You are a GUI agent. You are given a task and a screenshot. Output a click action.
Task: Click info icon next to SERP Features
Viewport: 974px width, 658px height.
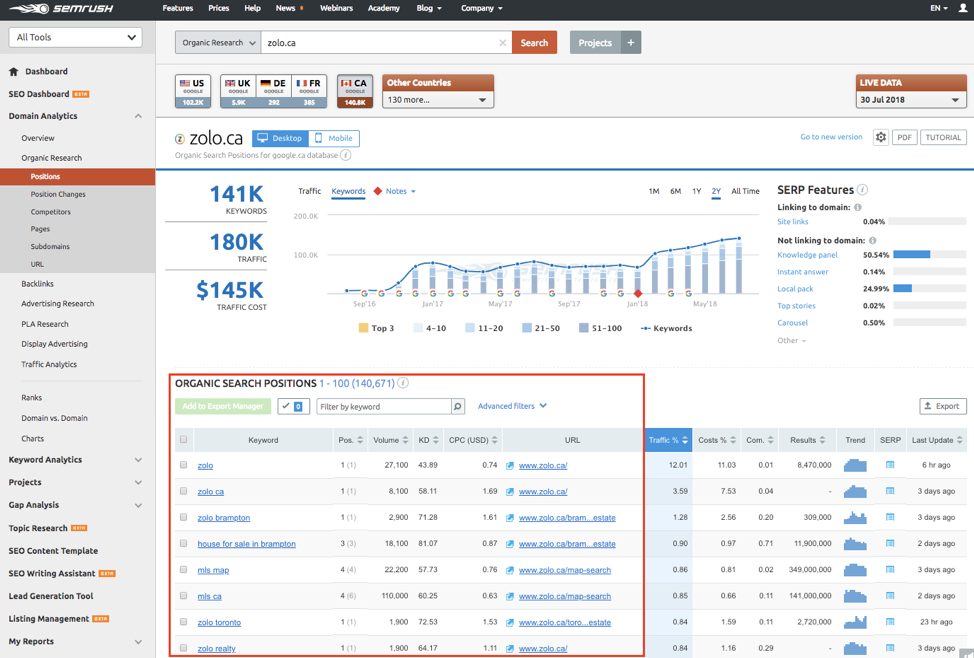pyautogui.click(x=862, y=190)
